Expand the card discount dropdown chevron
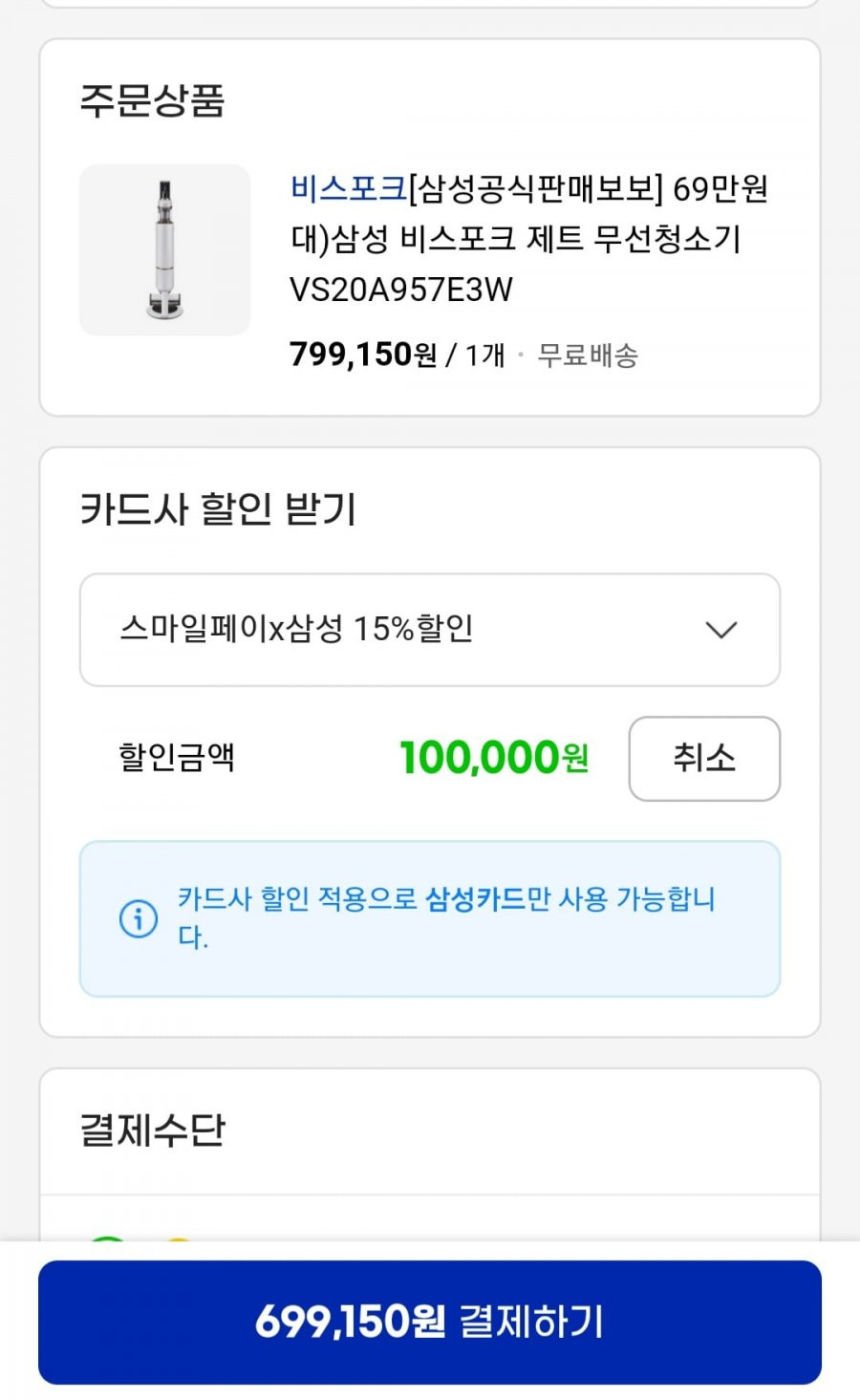 click(x=720, y=630)
